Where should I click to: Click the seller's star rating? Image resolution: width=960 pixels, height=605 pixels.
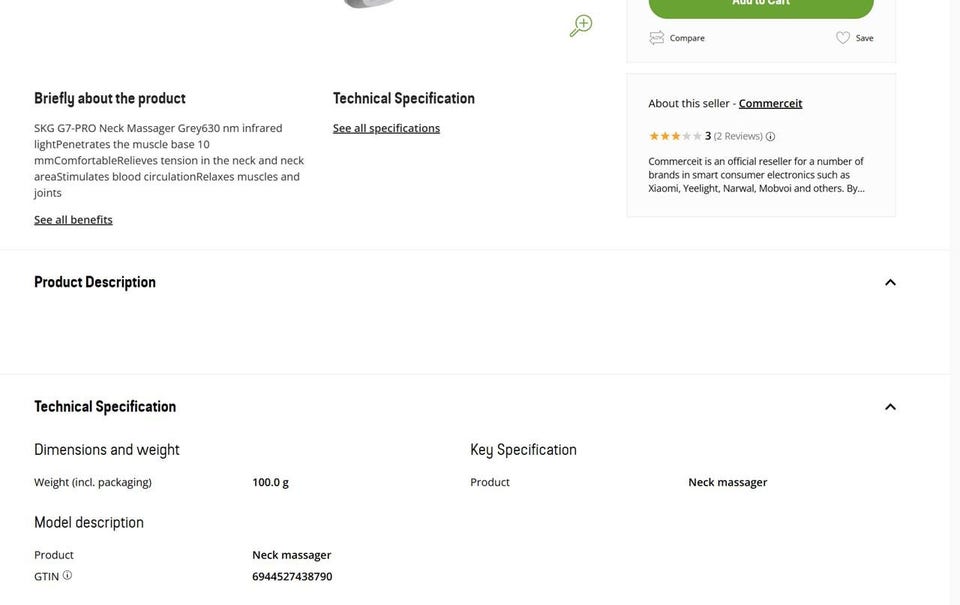[x=675, y=136]
